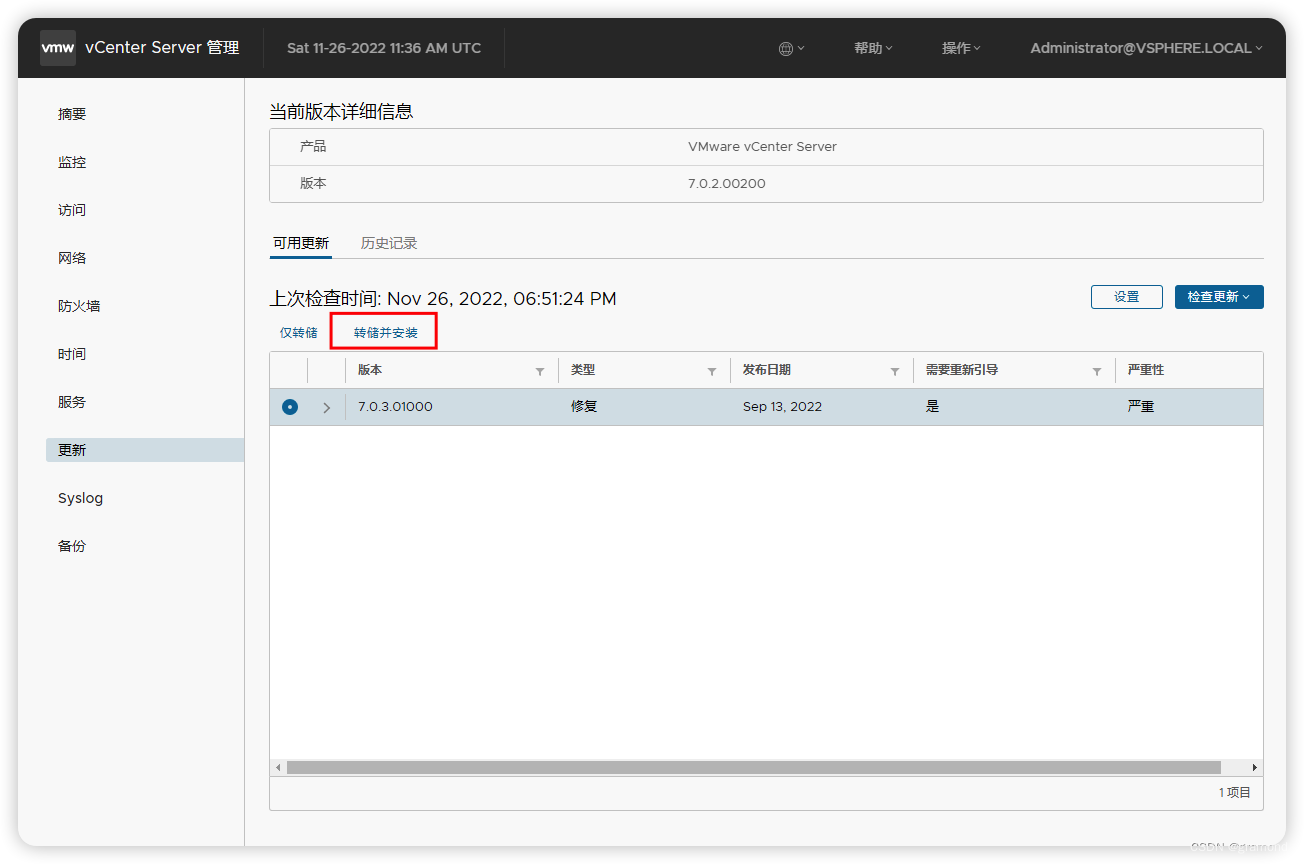1304x864 pixels.
Task: Click the 修复 type cell
Action: click(584, 407)
